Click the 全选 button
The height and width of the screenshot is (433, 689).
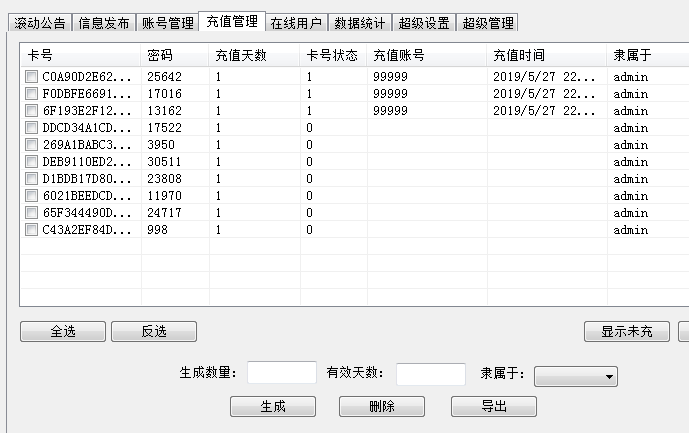click(63, 331)
